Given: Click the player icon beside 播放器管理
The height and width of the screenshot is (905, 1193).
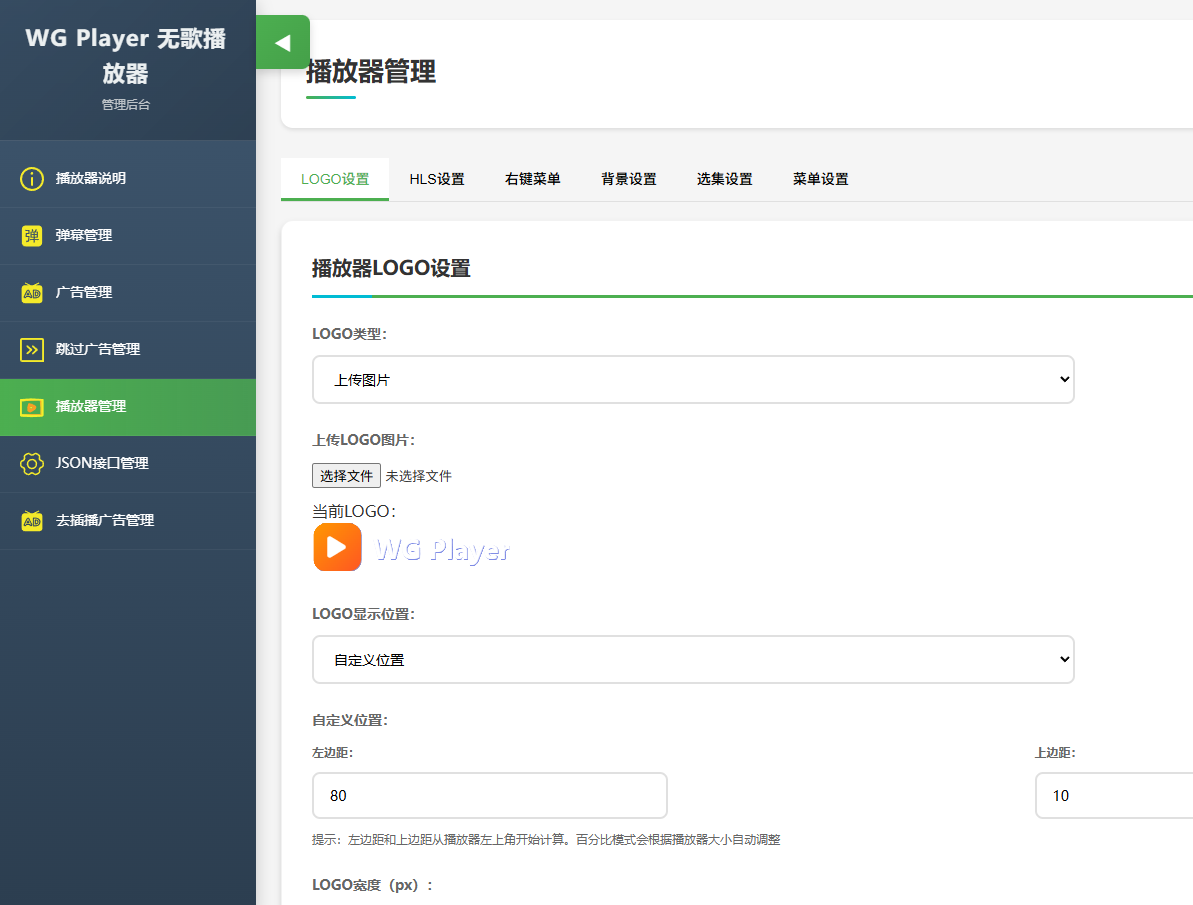Looking at the screenshot, I should 32,407.
